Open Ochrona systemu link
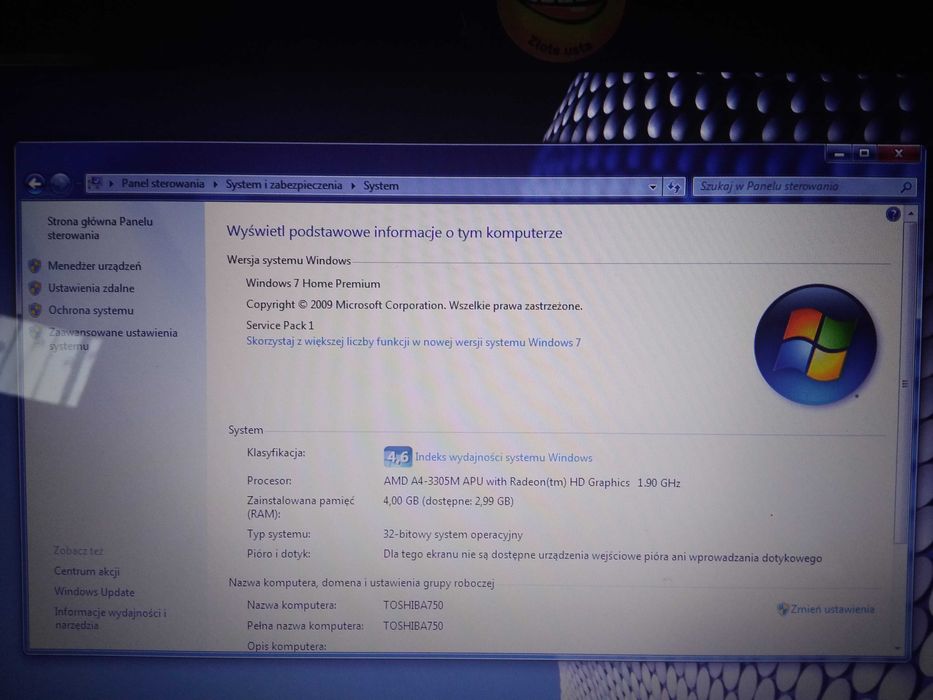Viewport: 933px width, 700px height. coord(91,310)
